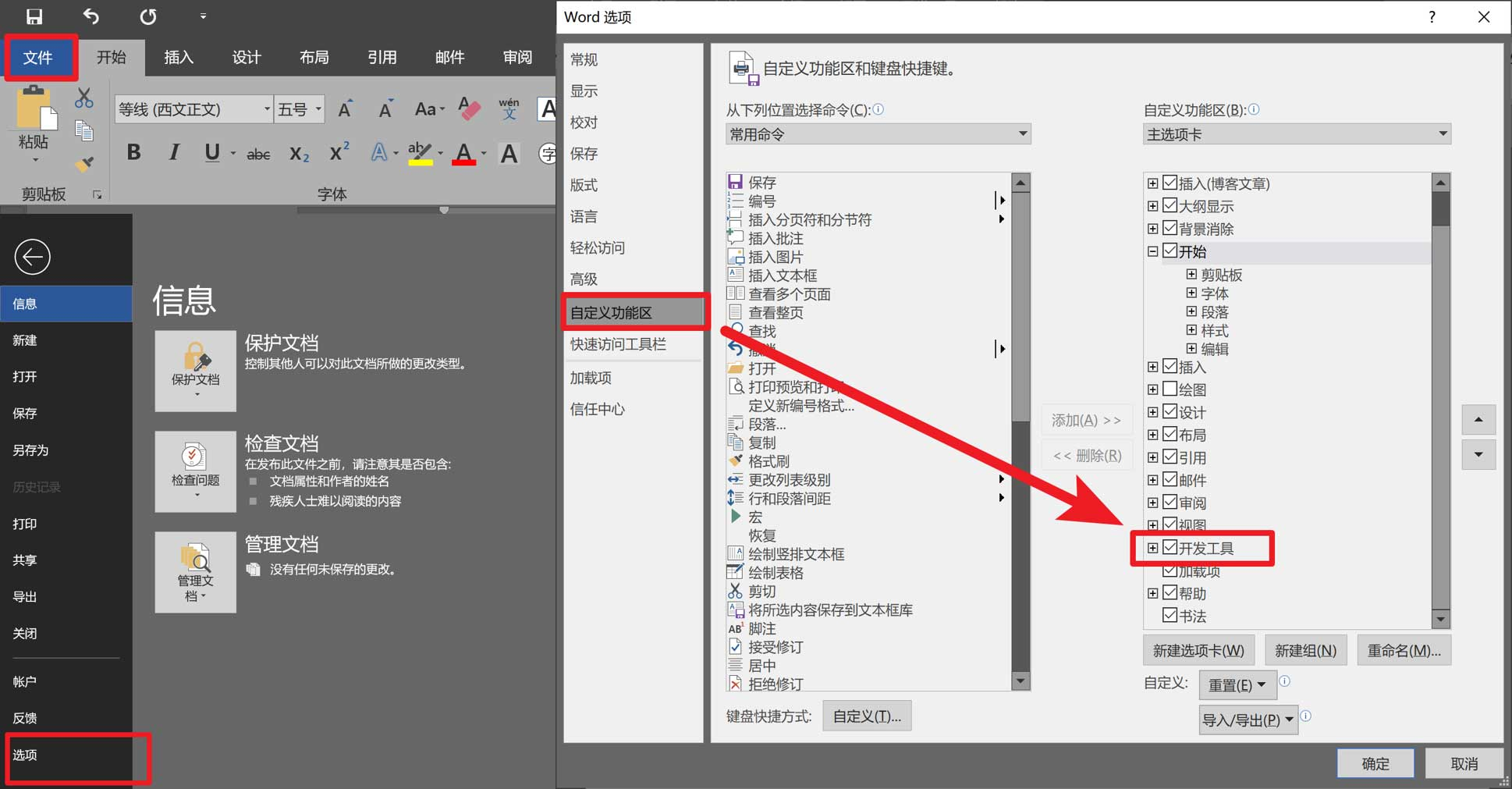The height and width of the screenshot is (789, 1512).
Task: Uncheck the 审阅 tab checkbox
Action: point(1169,502)
